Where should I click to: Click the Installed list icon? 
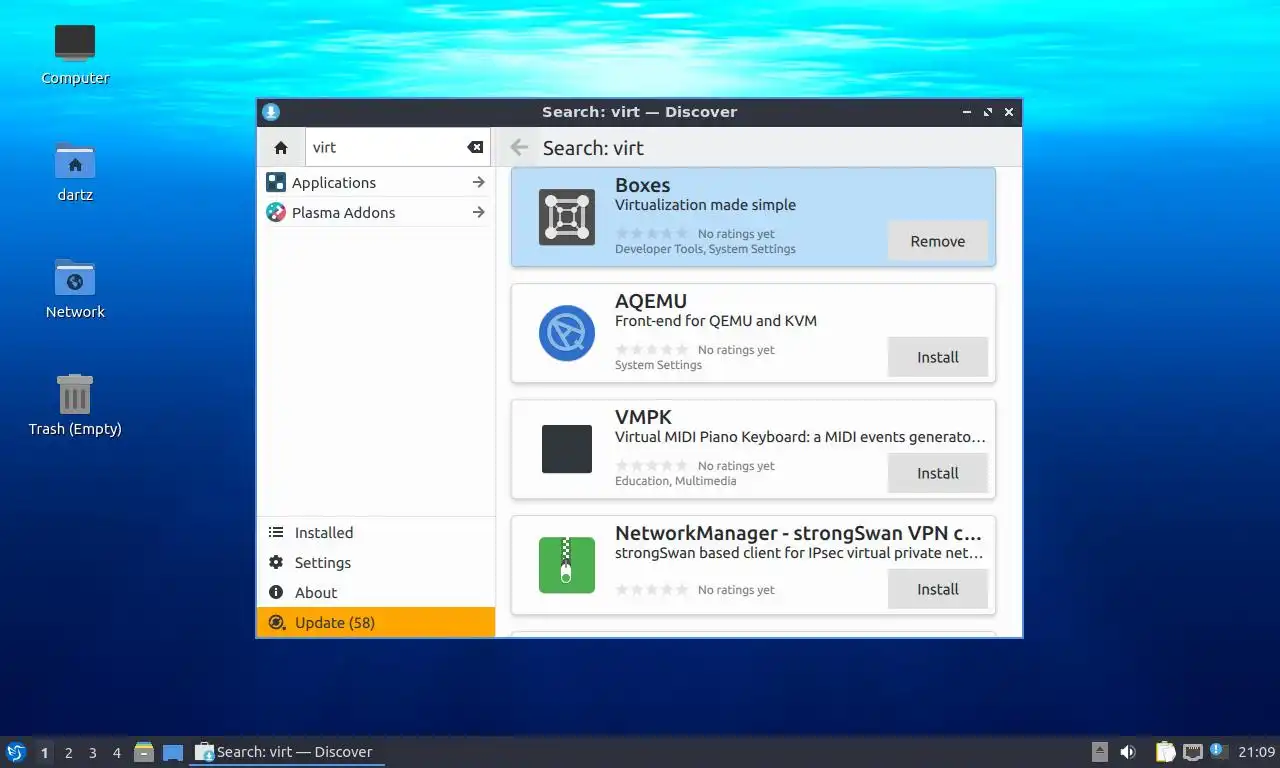[276, 533]
